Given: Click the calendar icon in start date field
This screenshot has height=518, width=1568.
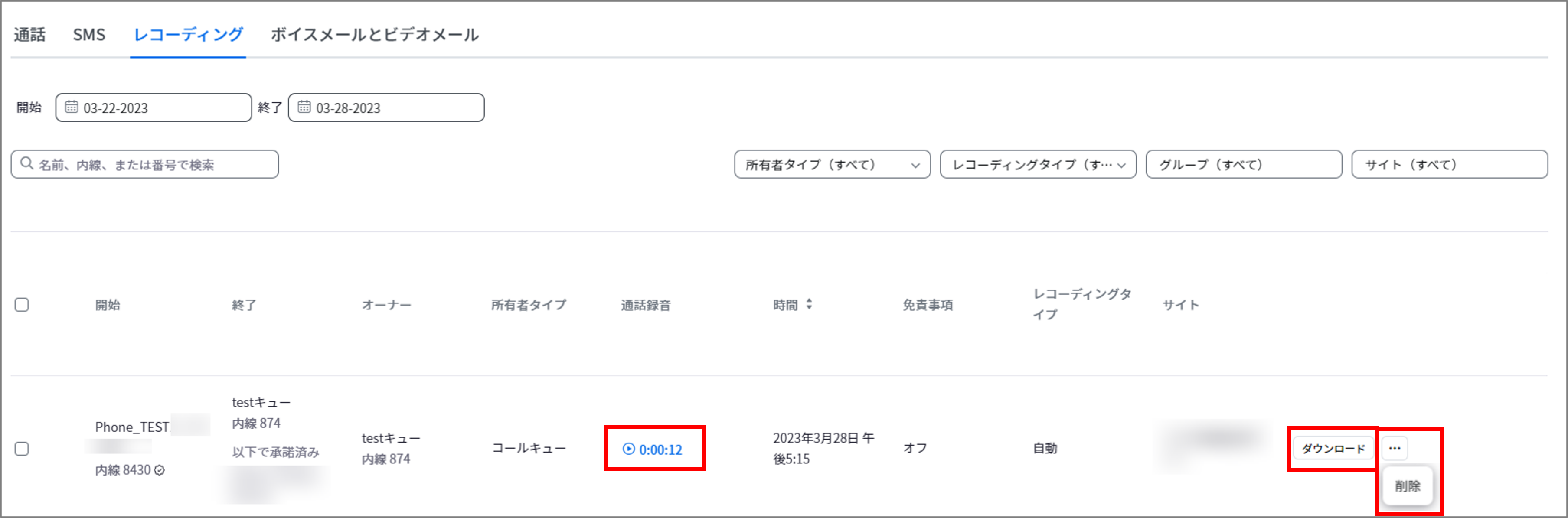Looking at the screenshot, I should (x=71, y=107).
